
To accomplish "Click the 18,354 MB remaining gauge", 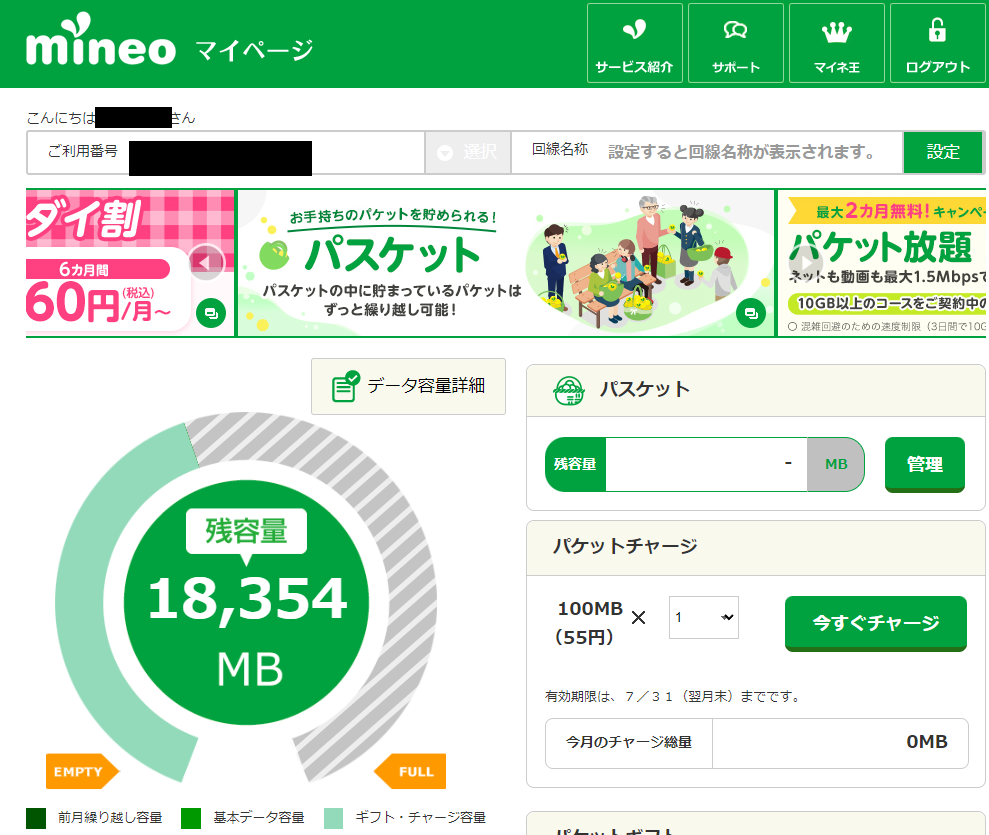I will (x=247, y=602).
